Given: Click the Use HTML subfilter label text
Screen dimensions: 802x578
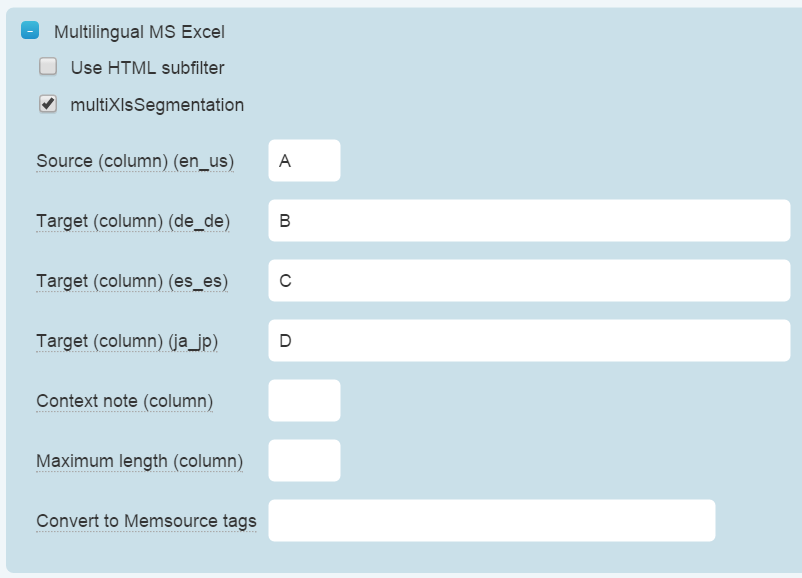Looking at the screenshot, I should 147,68.
